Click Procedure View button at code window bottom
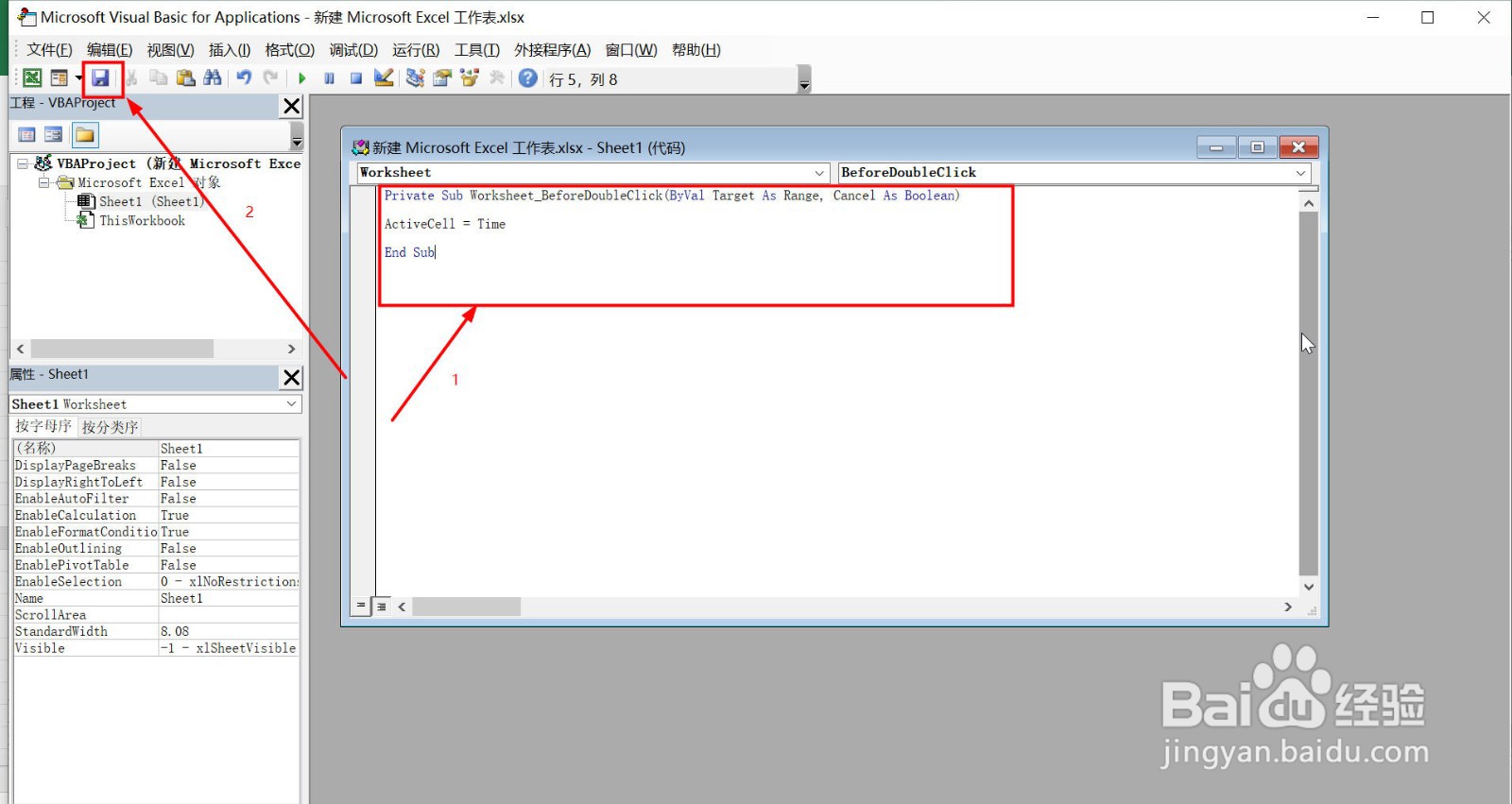 click(x=361, y=607)
